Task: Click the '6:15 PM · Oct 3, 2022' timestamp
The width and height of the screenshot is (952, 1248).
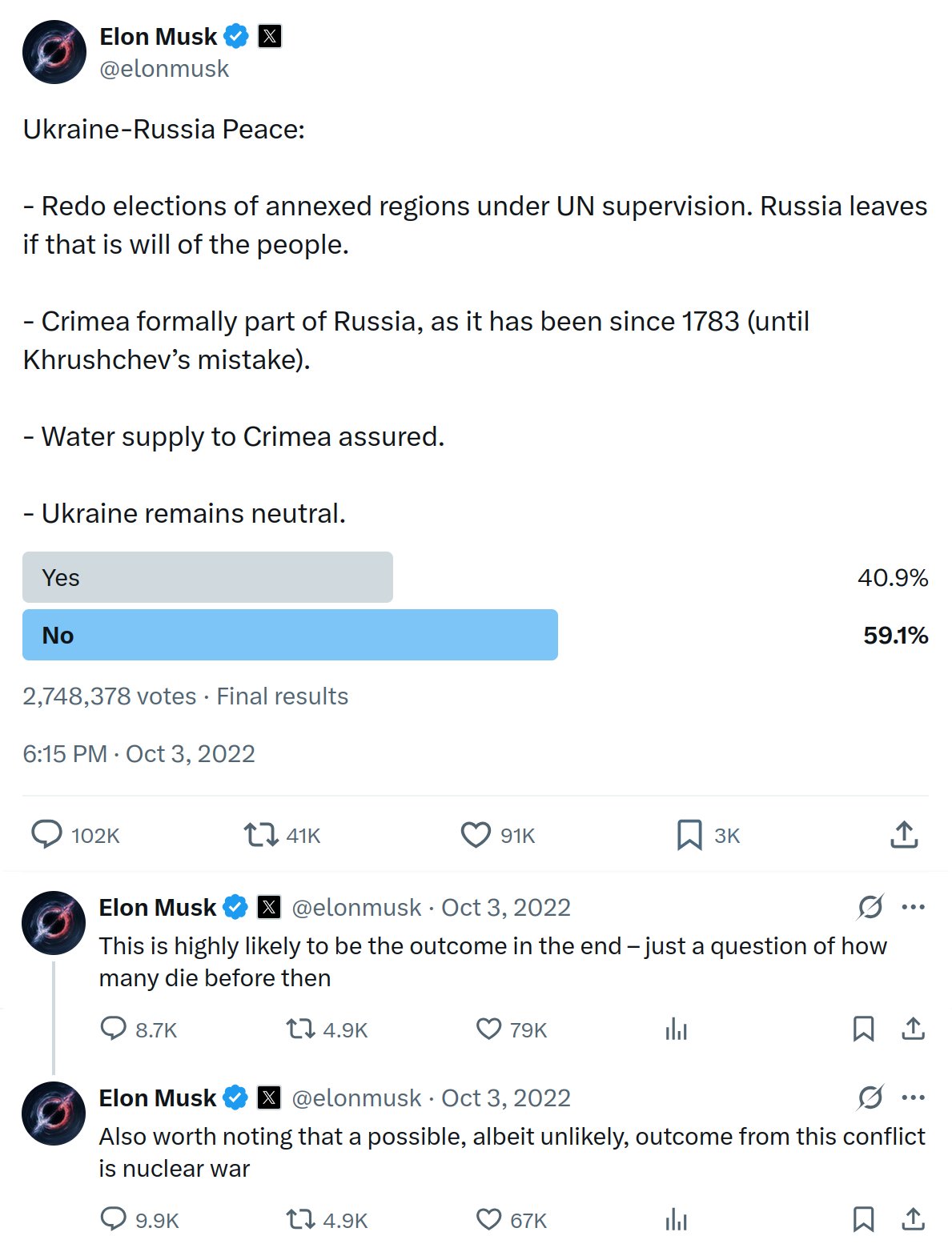Action: pos(139,753)
